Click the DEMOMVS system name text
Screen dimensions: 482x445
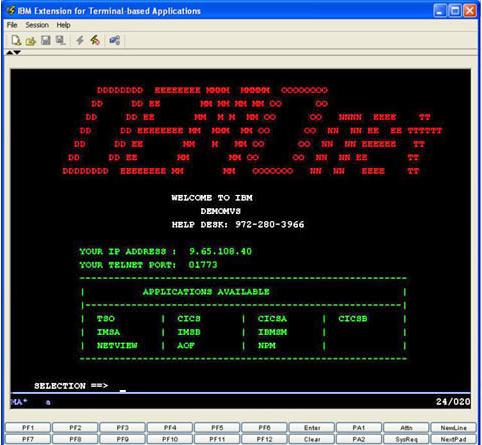[220, 211]
